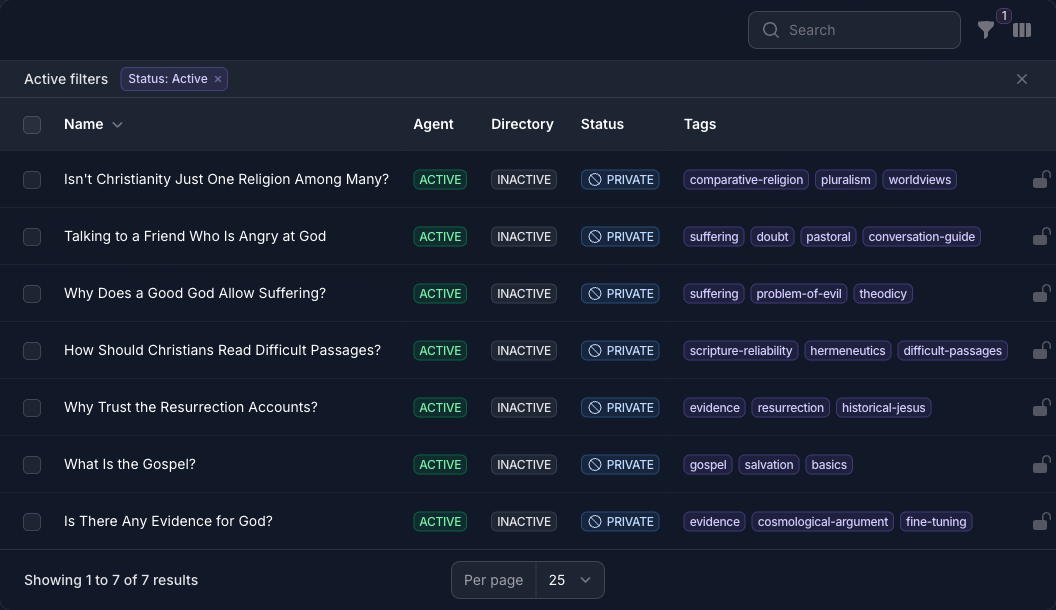Viewport: 1056px width, 610px height.
Task: Click PRIVATE badge in Resurrection Accounts row
Action: [620, 407]
